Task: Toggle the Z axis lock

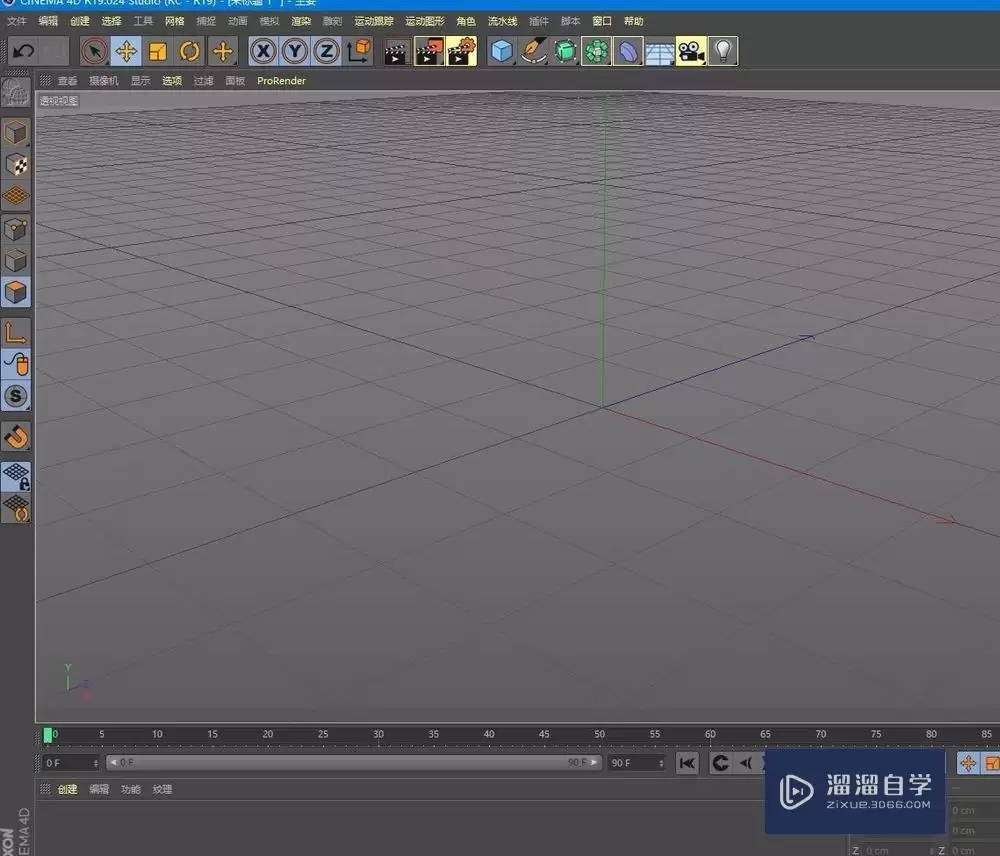Action: click(327, 52)
